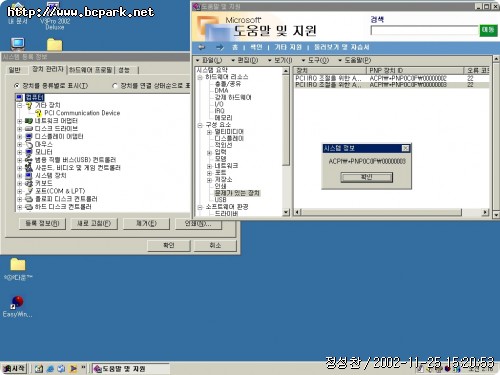500x375 pixels.
Task: Launch Media Player from quick launch
Action: click(73, 368)
